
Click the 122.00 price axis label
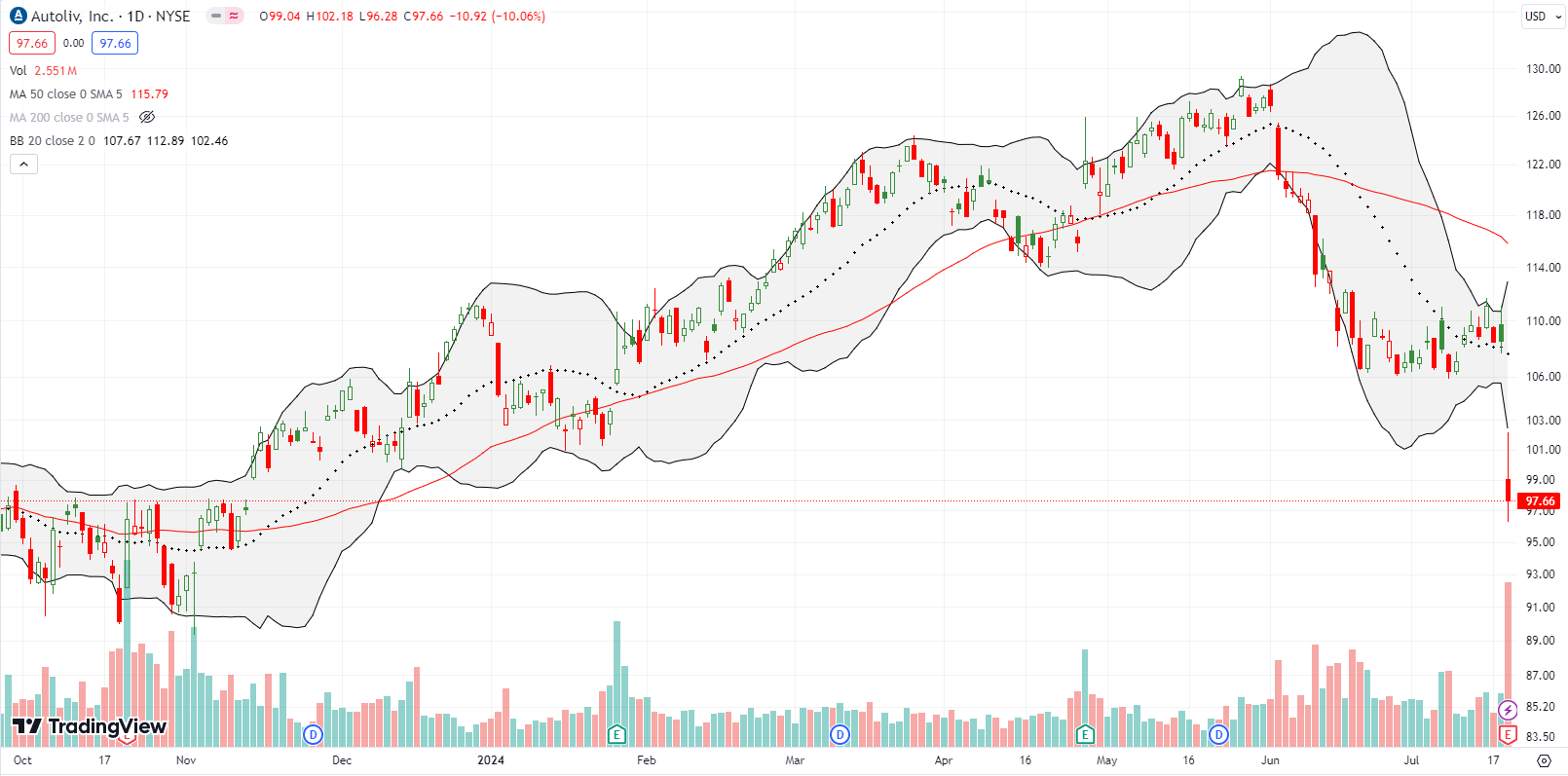coord(1543,165)
